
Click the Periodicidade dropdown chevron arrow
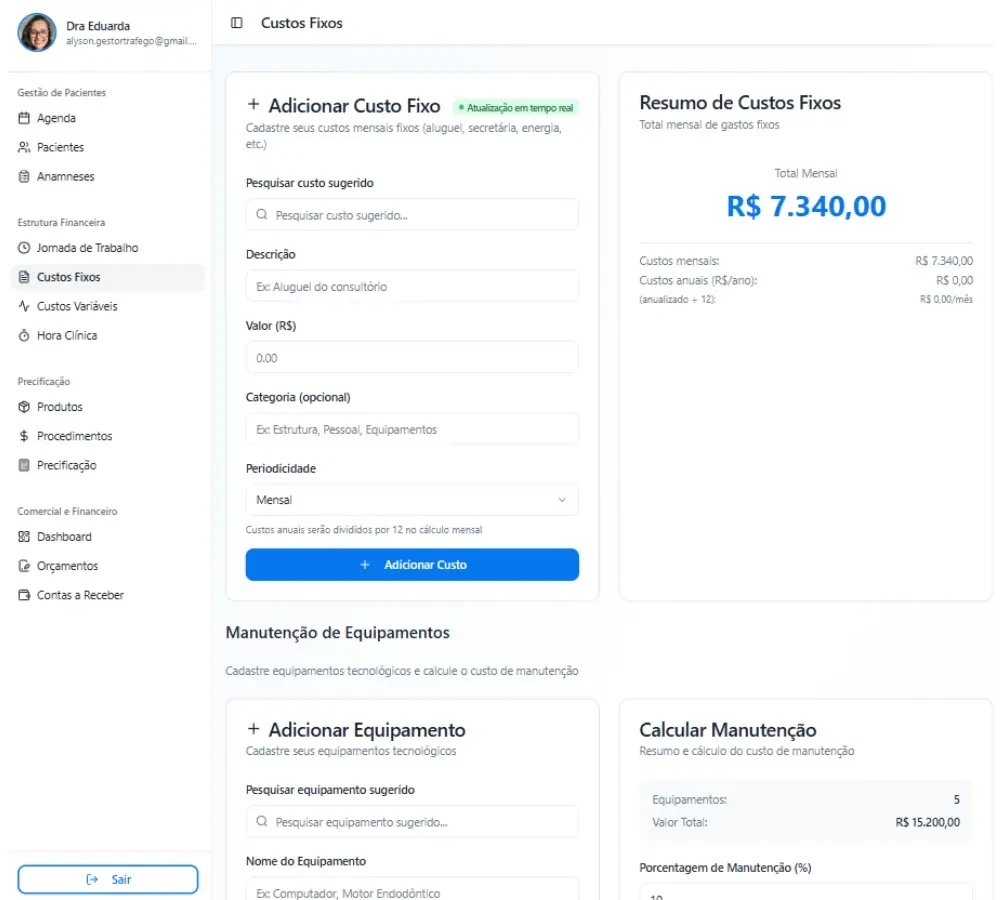562,500
